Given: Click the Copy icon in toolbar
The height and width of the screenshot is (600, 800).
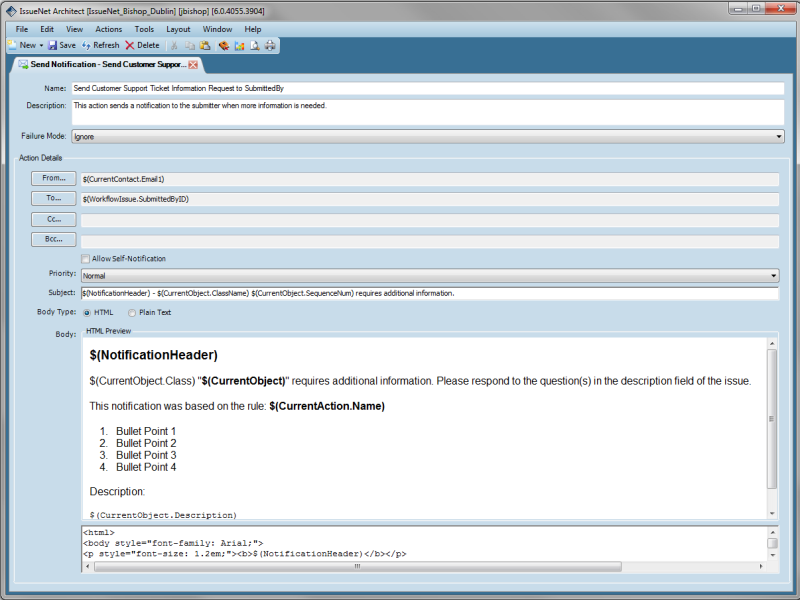Looking at the screenshot, I should [190, 45].
